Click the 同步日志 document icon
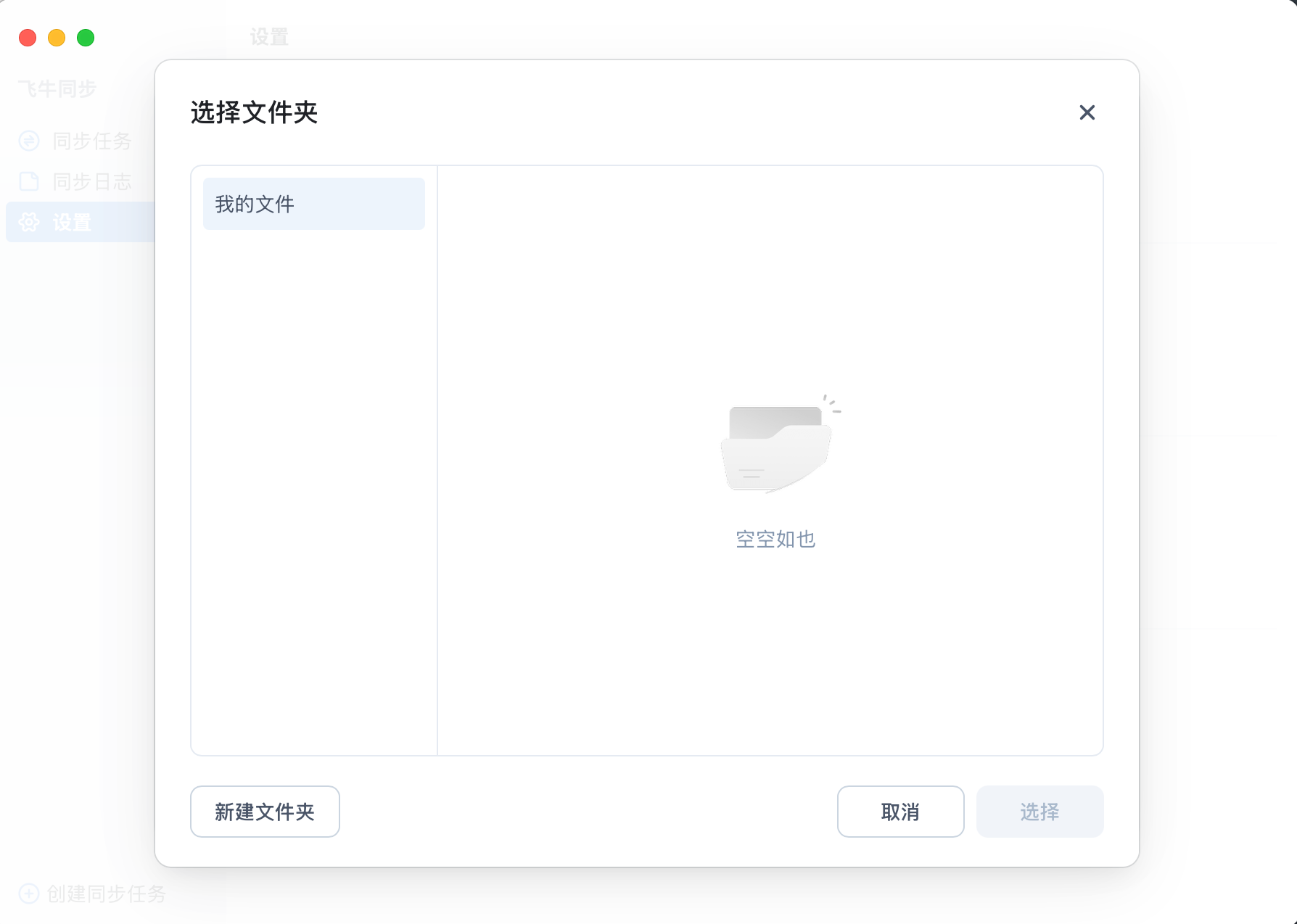The image size is (1297, 924). click(x=29, y=181)
